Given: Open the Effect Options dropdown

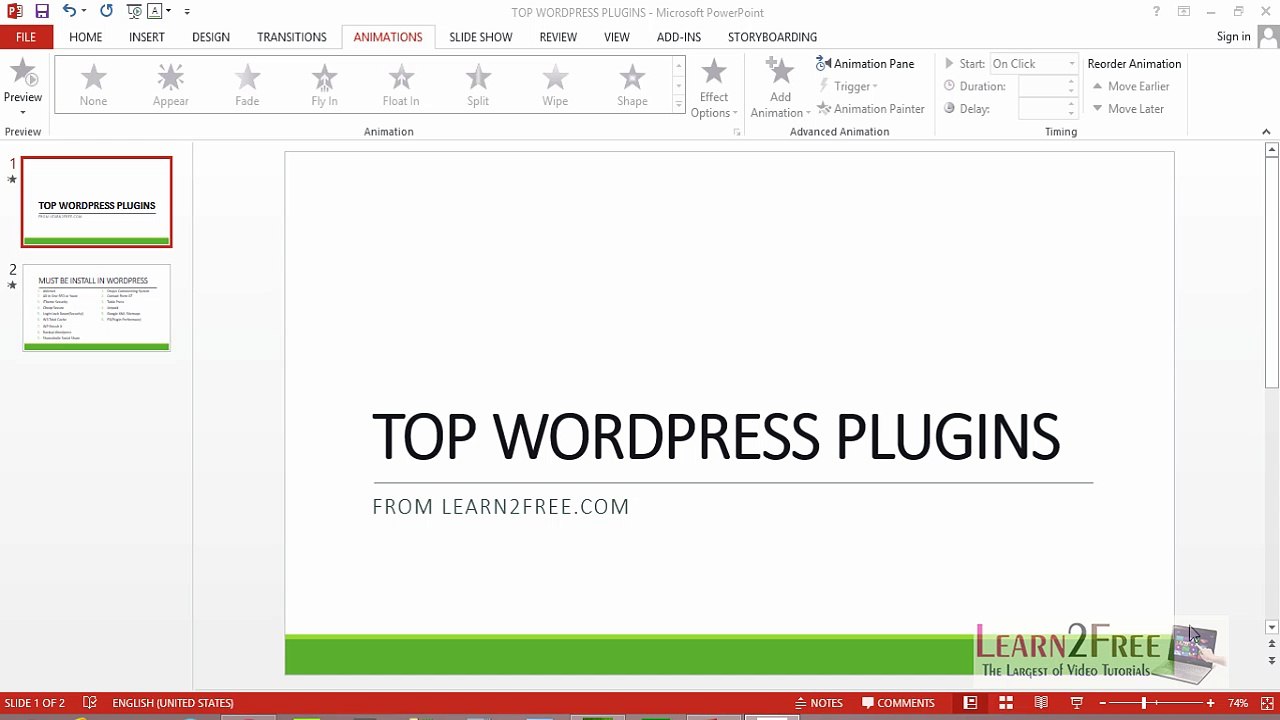Looking at the screenshot, I should click(x=714, y=88).
